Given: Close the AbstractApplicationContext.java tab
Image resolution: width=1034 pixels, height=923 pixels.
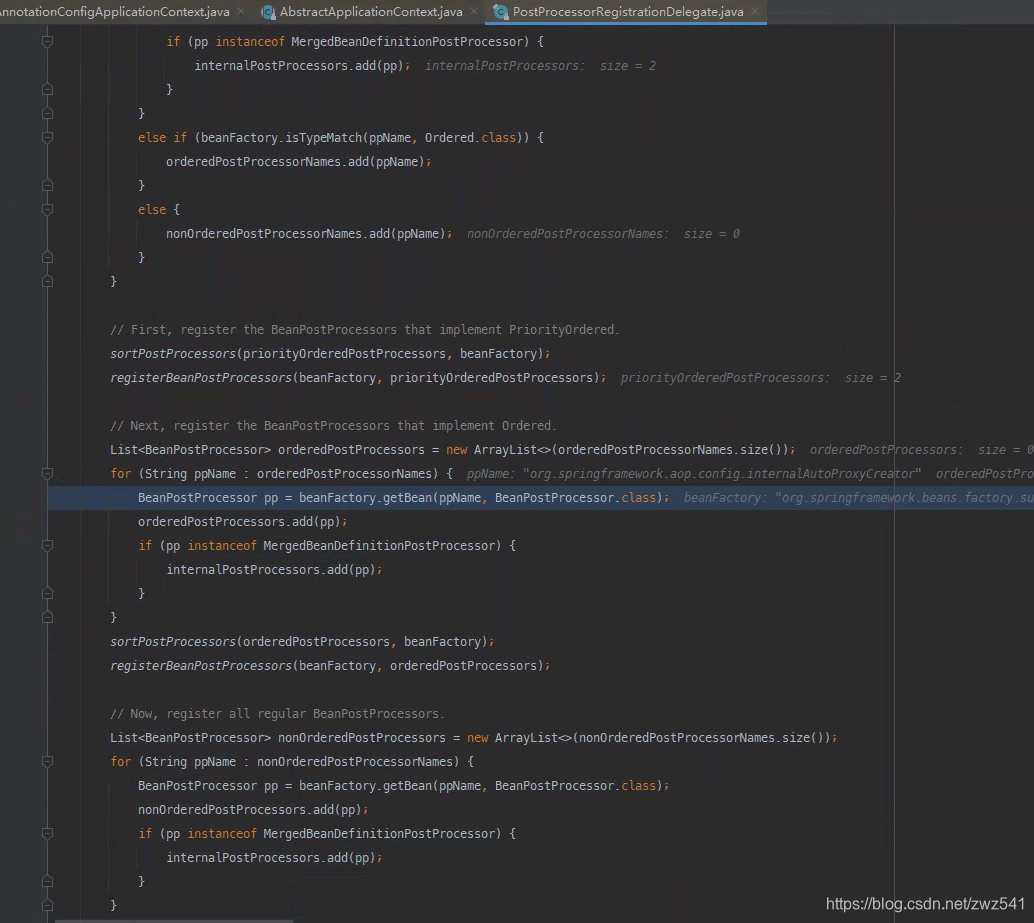Looking at the screenshot, I should 473,12.
